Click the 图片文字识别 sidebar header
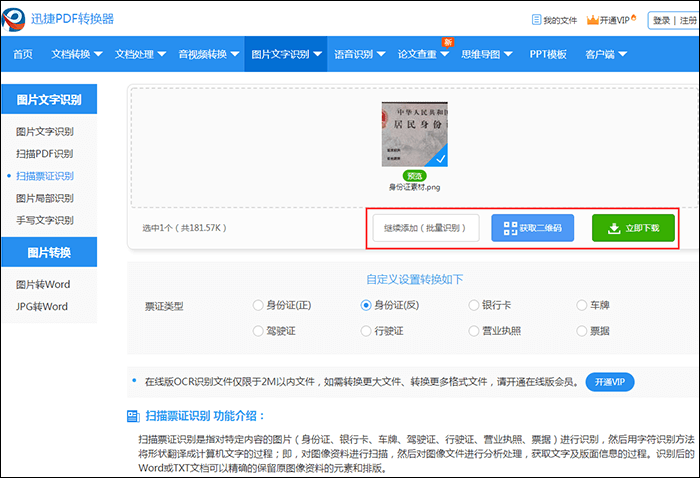700x478 pixels. 49,100
